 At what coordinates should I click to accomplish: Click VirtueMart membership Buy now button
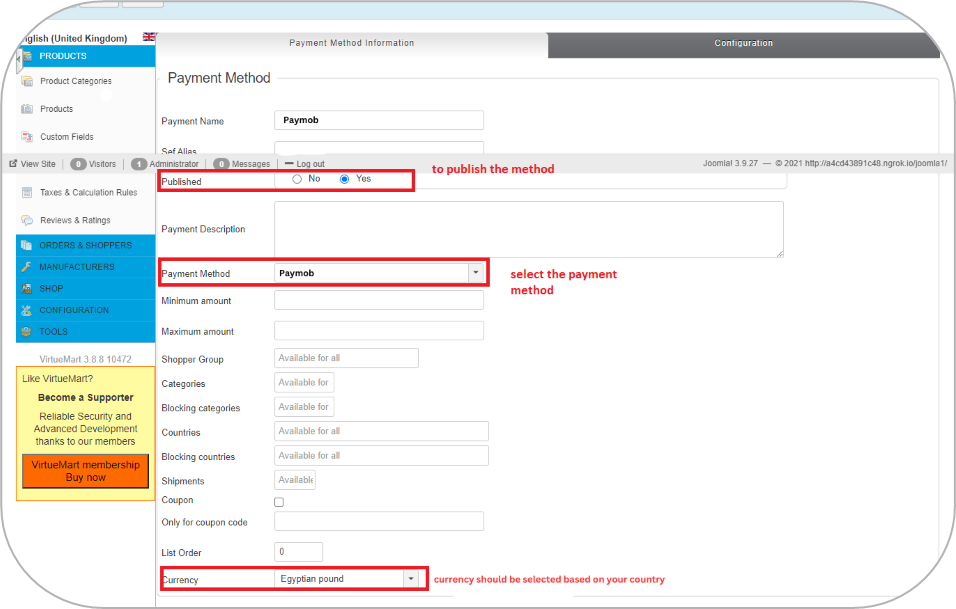85,471
